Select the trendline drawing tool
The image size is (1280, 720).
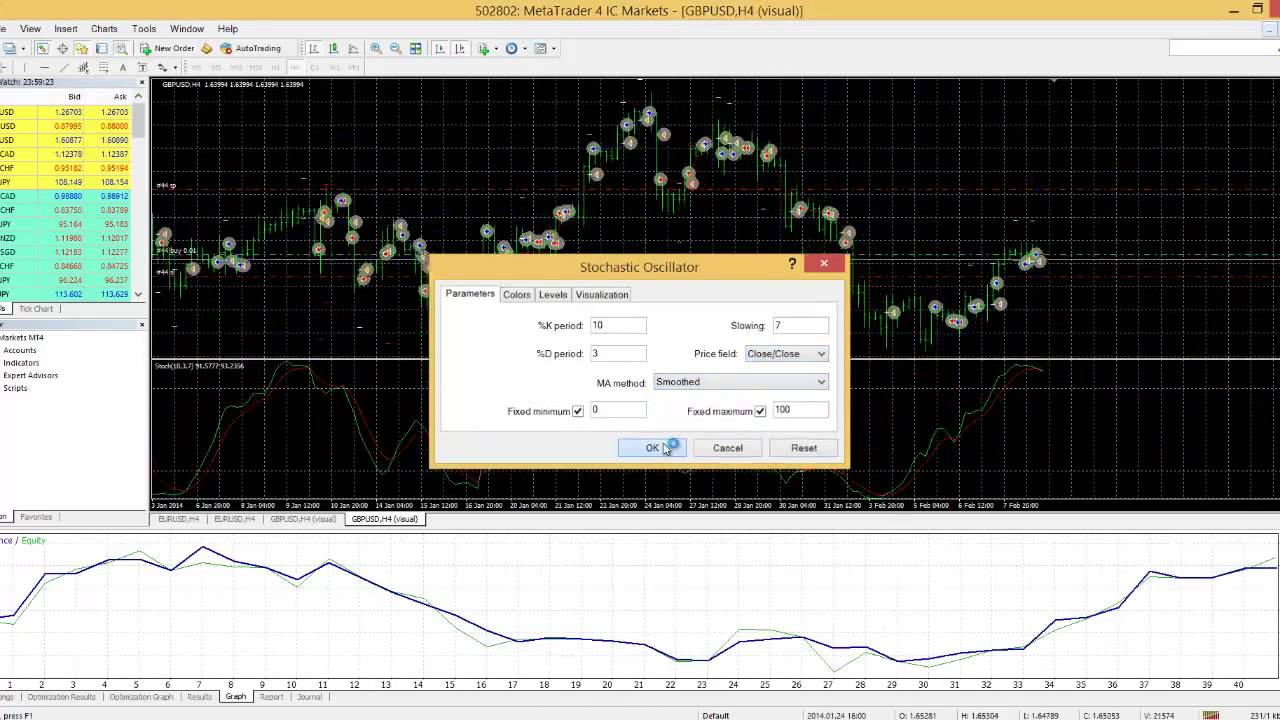[x=64, y=67]
